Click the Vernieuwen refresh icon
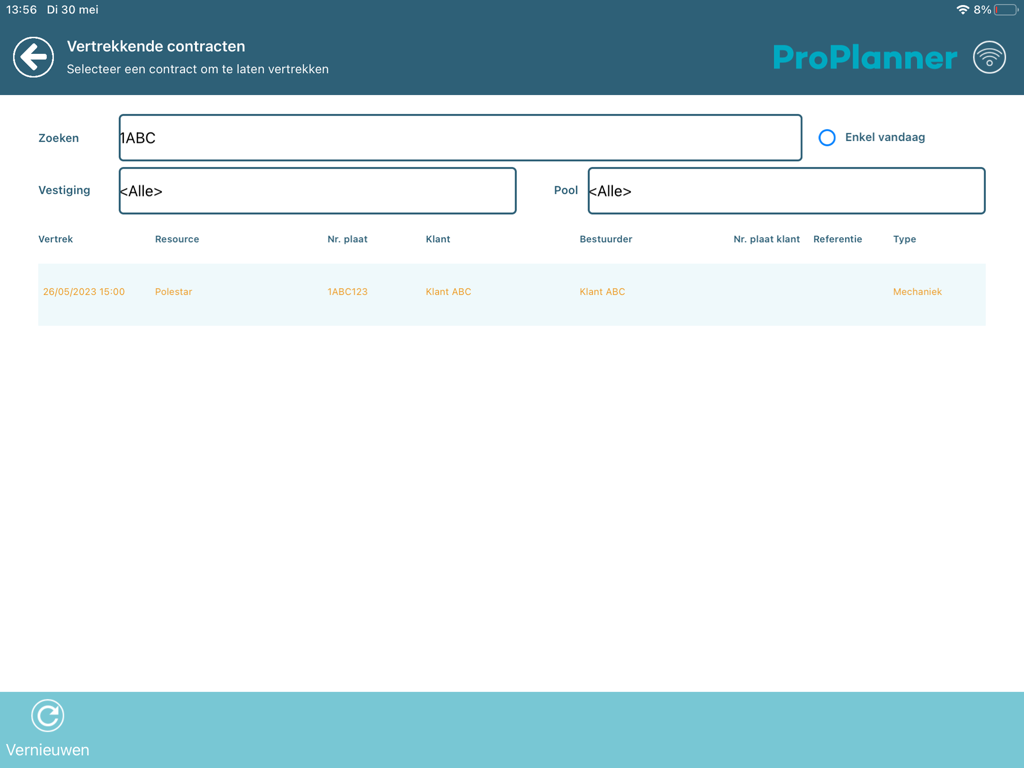Screen dimensions: 1024x768 point(48,714)
